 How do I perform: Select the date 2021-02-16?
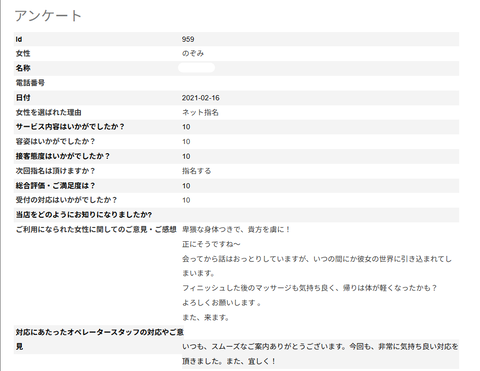201,98
